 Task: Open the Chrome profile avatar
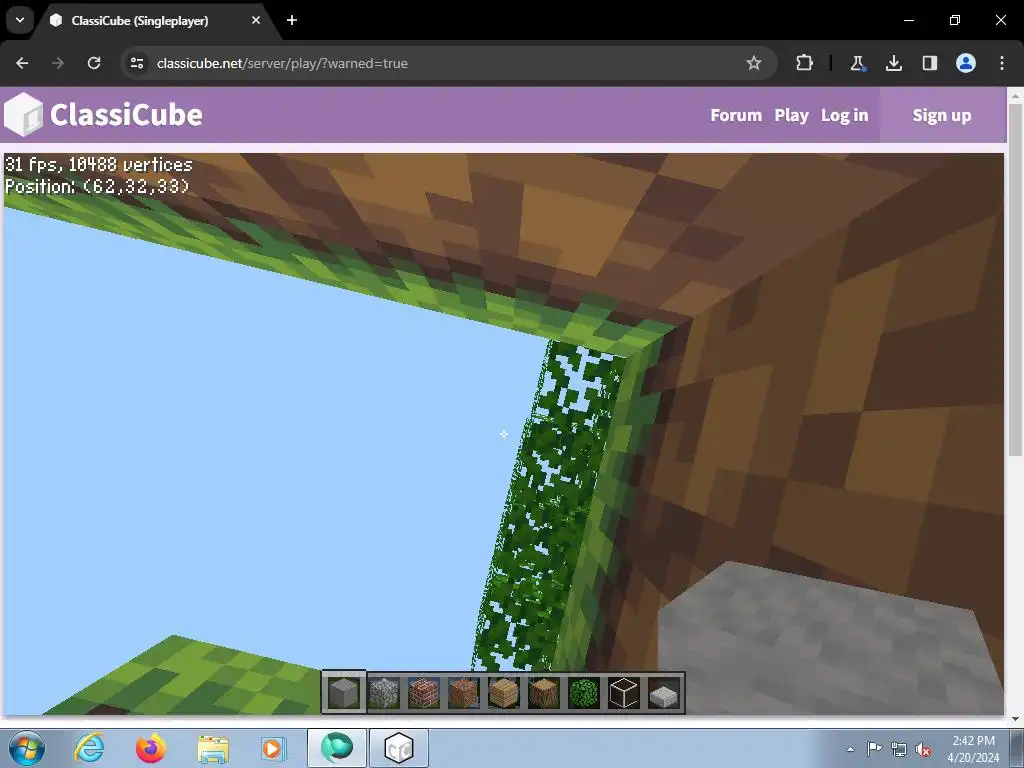pyautogui.click(x=966, y=63)
